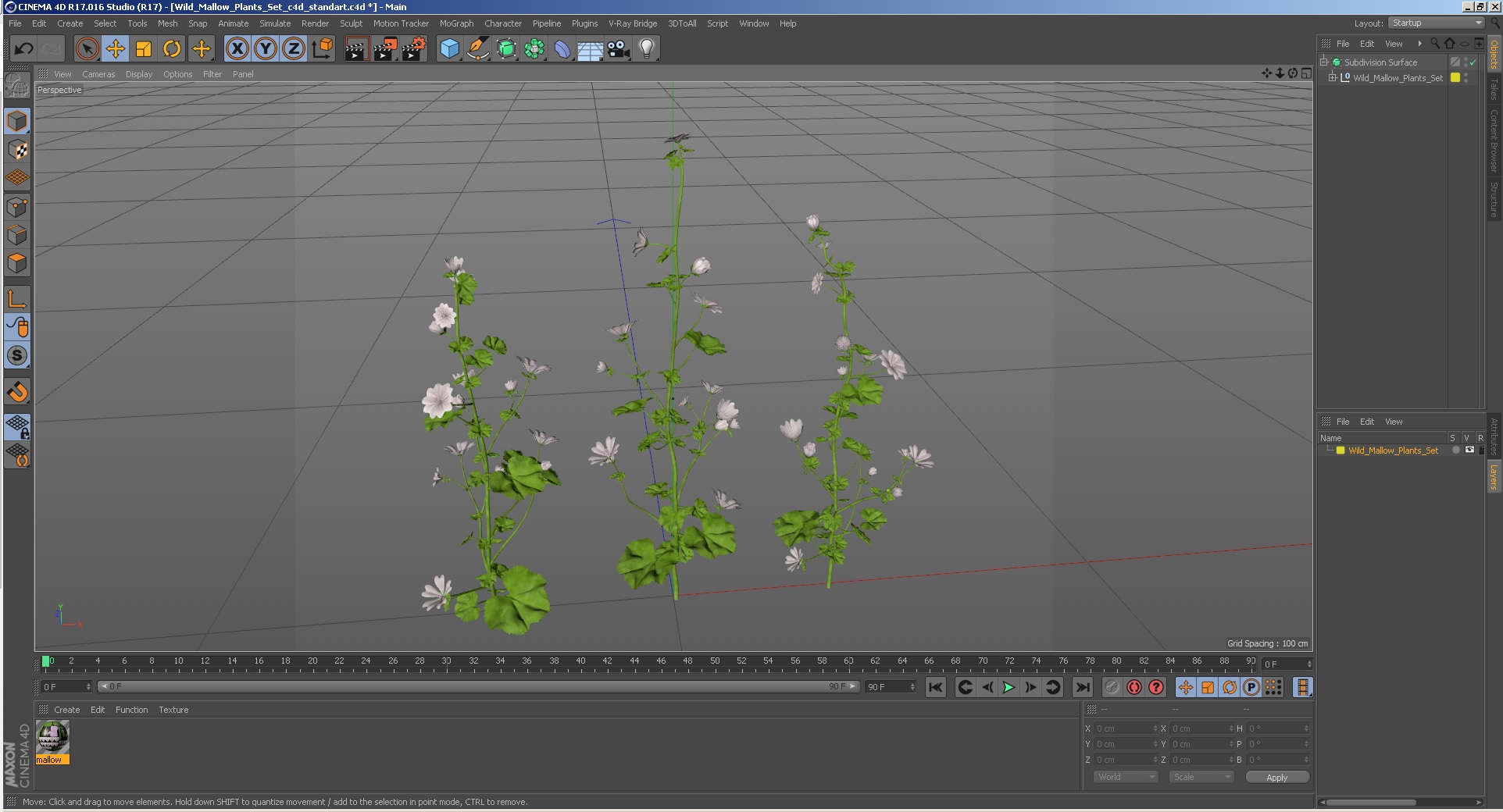Toggle Enable Snap magnet icon
This screenshot has width=1503, height=812.
[17, 391]
